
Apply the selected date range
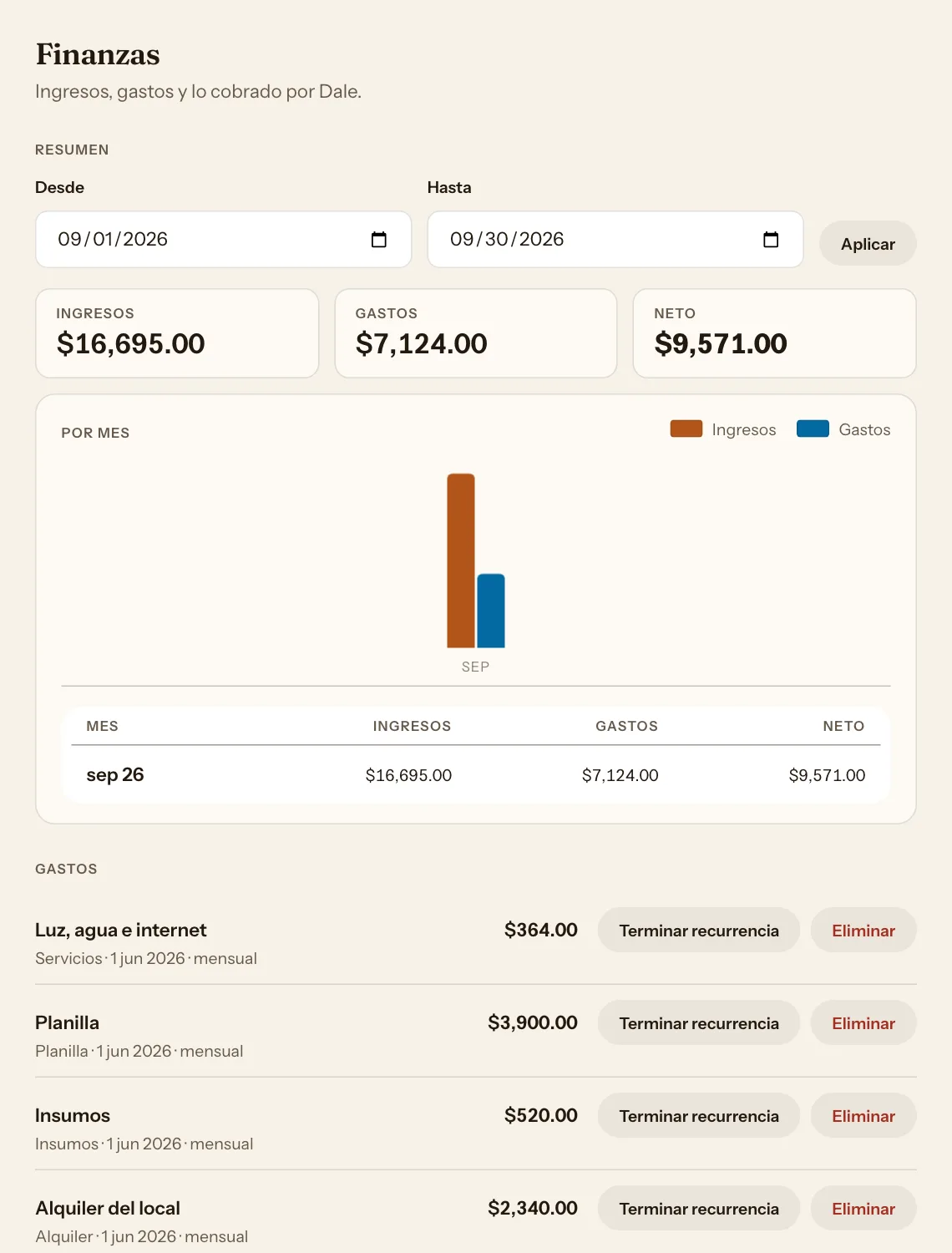[868, 244]
